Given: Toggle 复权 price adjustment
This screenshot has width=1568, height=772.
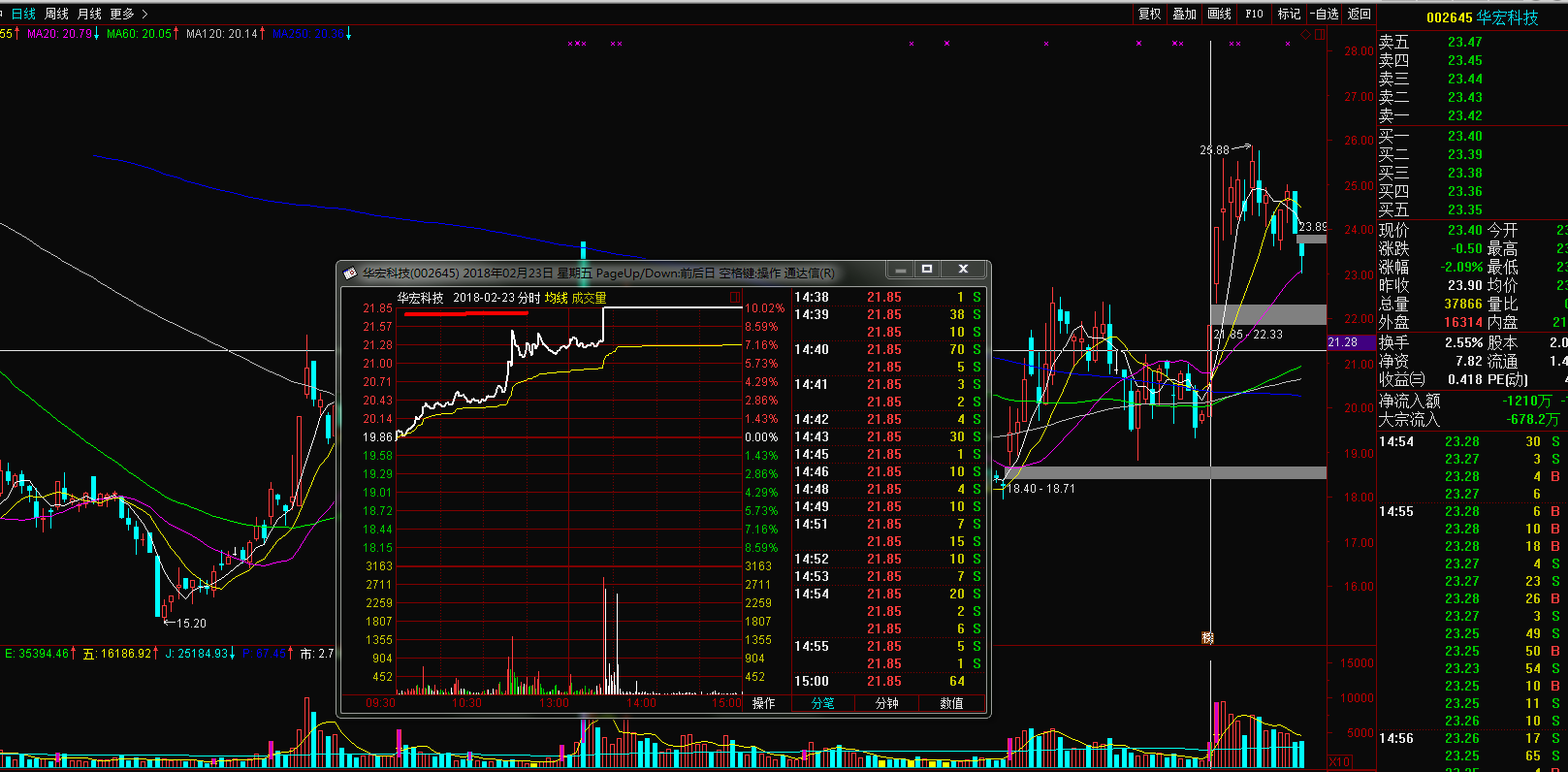Looking at the screenshot, I should tap(1149, 14).
